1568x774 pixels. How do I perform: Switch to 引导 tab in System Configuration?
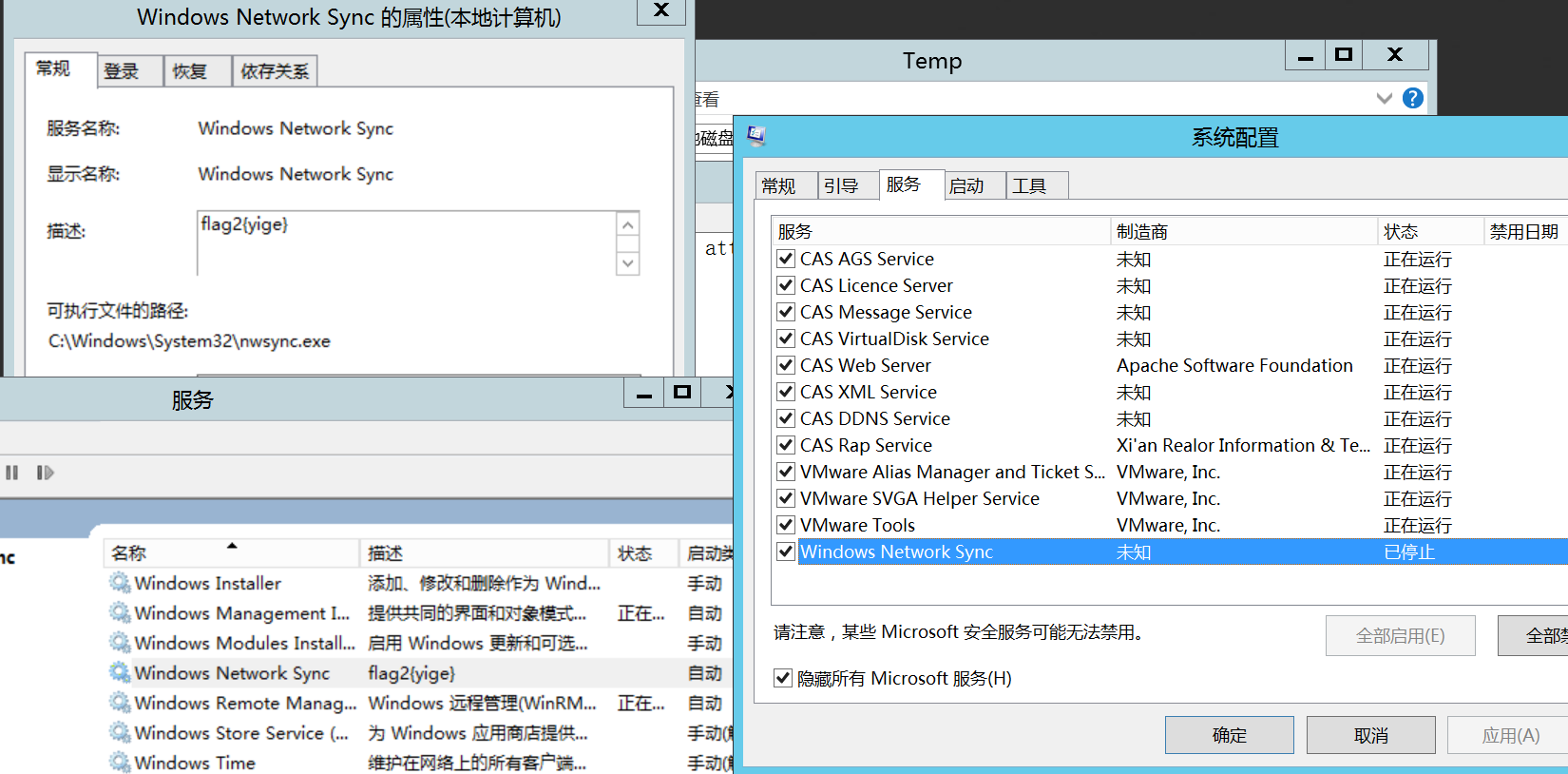click(848, 185)
